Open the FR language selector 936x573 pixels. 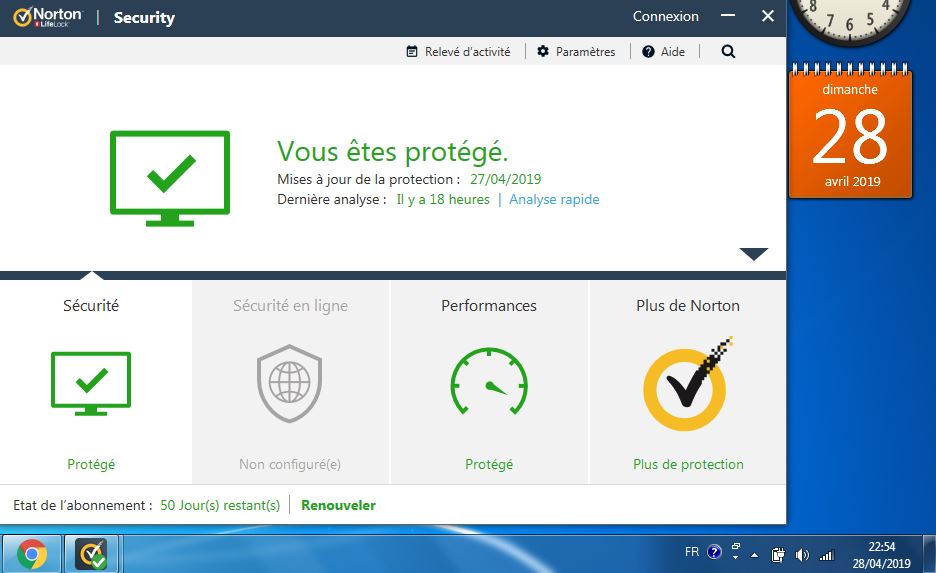point(692,552)
